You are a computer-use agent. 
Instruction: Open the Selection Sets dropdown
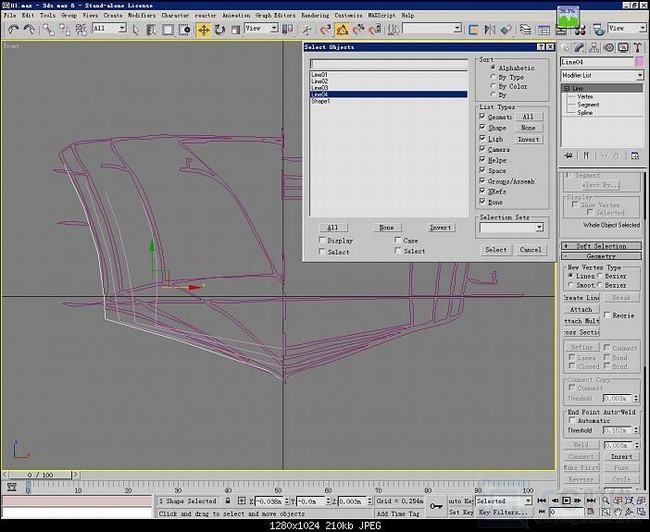[x=539, y=227]
